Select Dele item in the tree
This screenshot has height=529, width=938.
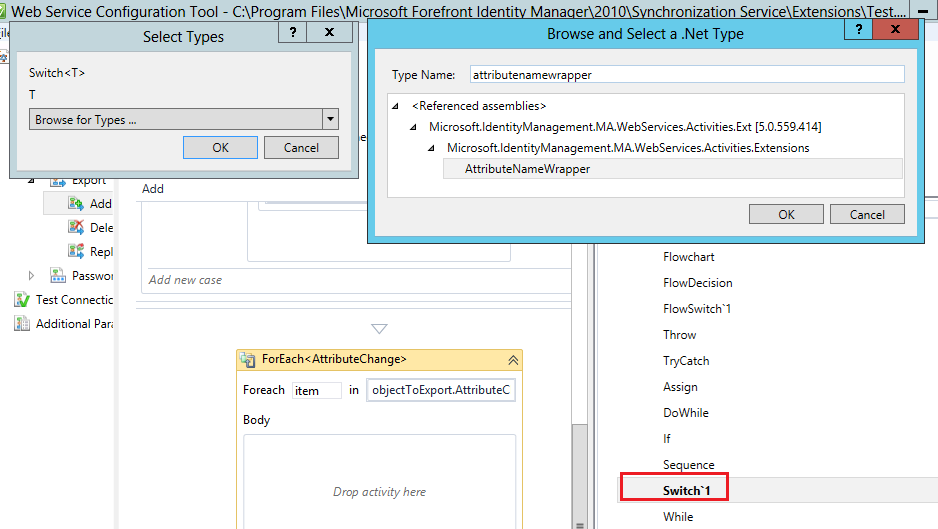[x=101, y=227]
